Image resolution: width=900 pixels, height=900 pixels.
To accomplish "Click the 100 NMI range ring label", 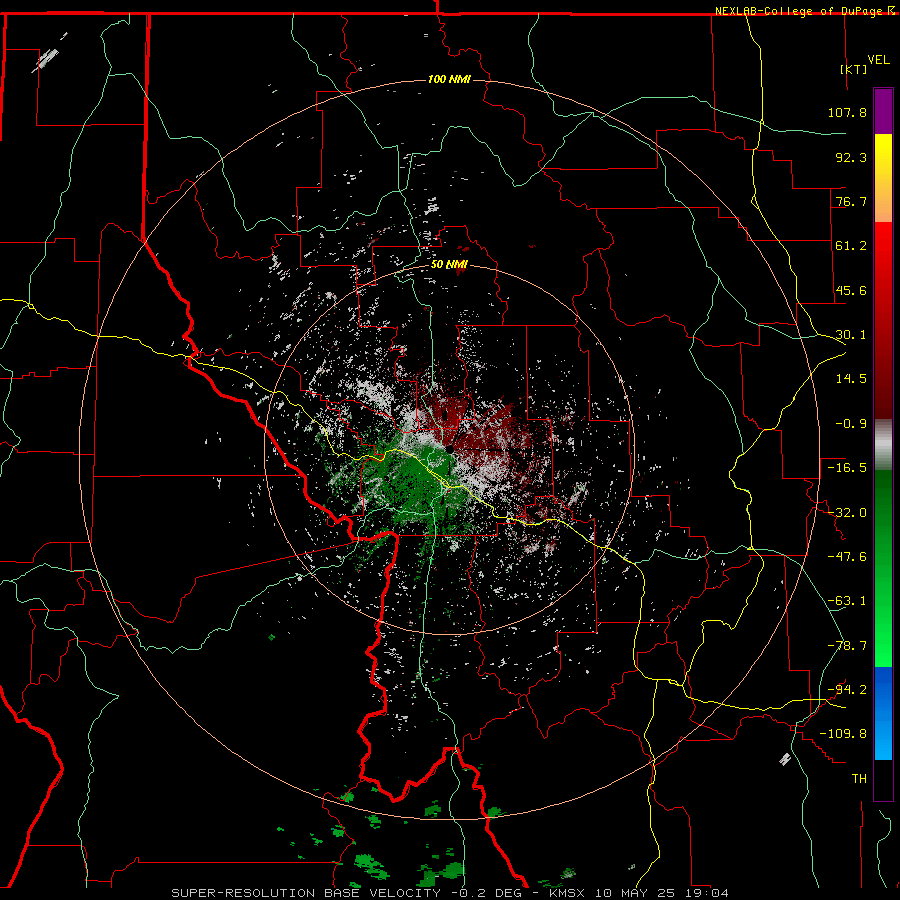I will [x=449, y=79].
